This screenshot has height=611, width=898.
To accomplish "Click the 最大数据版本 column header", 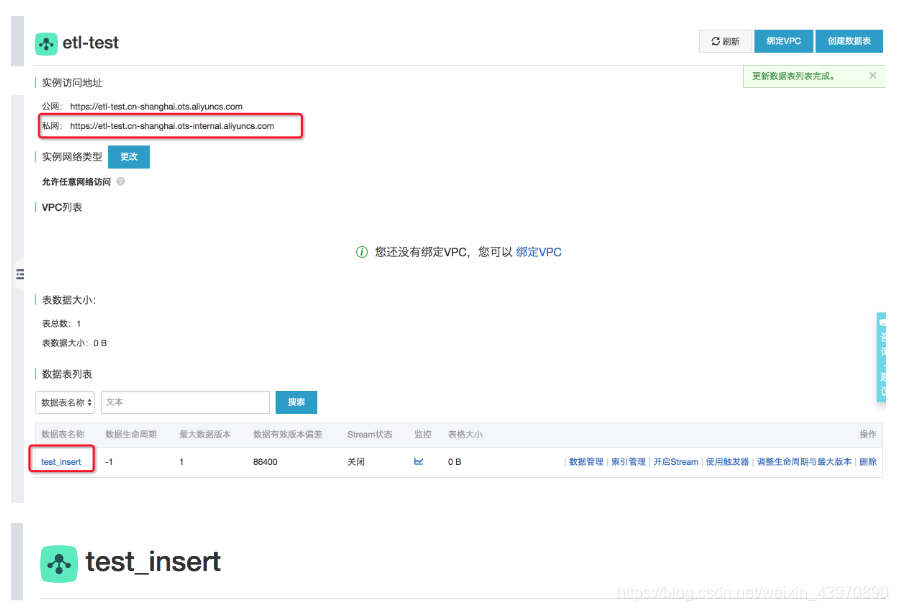I will pyautogui.click(x=205, y=435).
